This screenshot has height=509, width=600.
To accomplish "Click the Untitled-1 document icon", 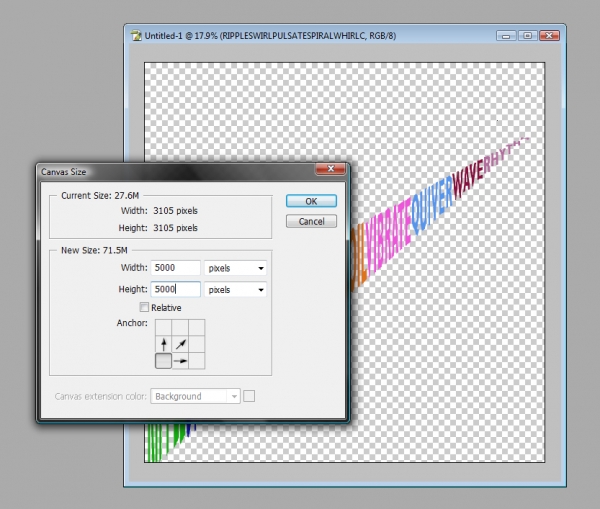I will click(x=136, y=36).
